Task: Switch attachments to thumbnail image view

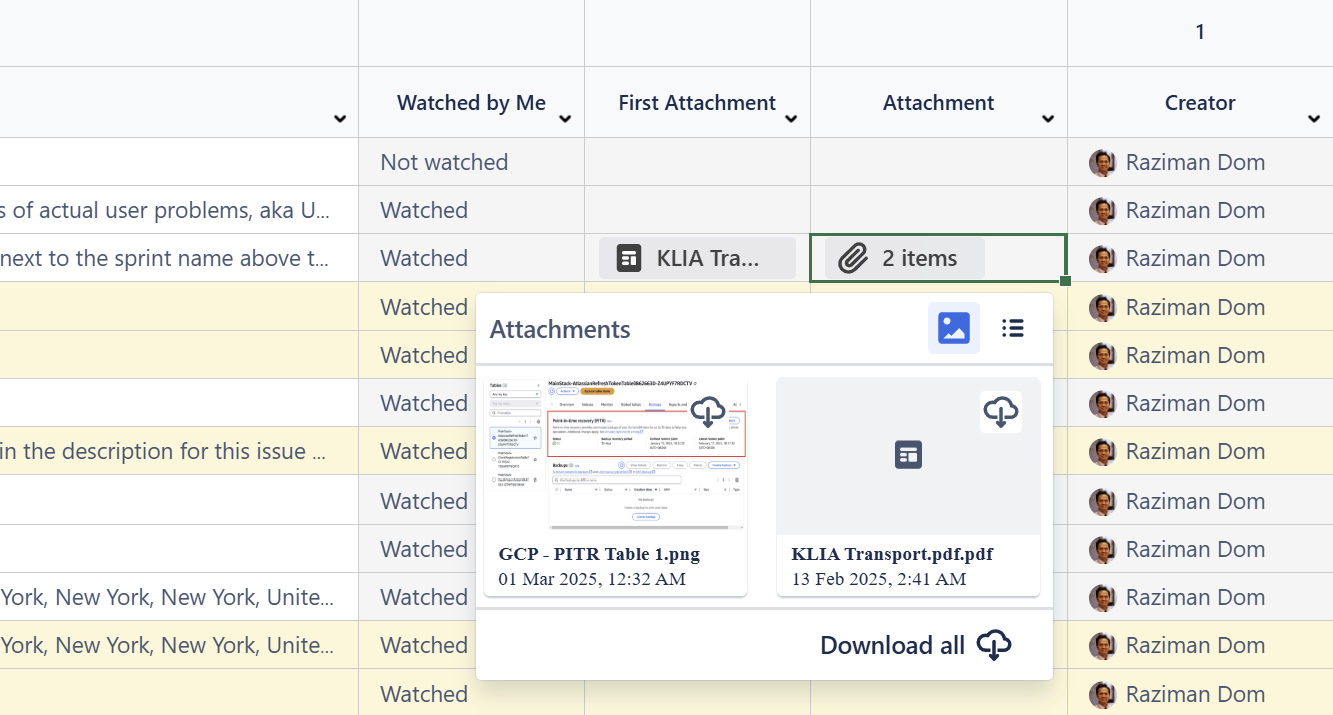Action: [x=953, y=328]
